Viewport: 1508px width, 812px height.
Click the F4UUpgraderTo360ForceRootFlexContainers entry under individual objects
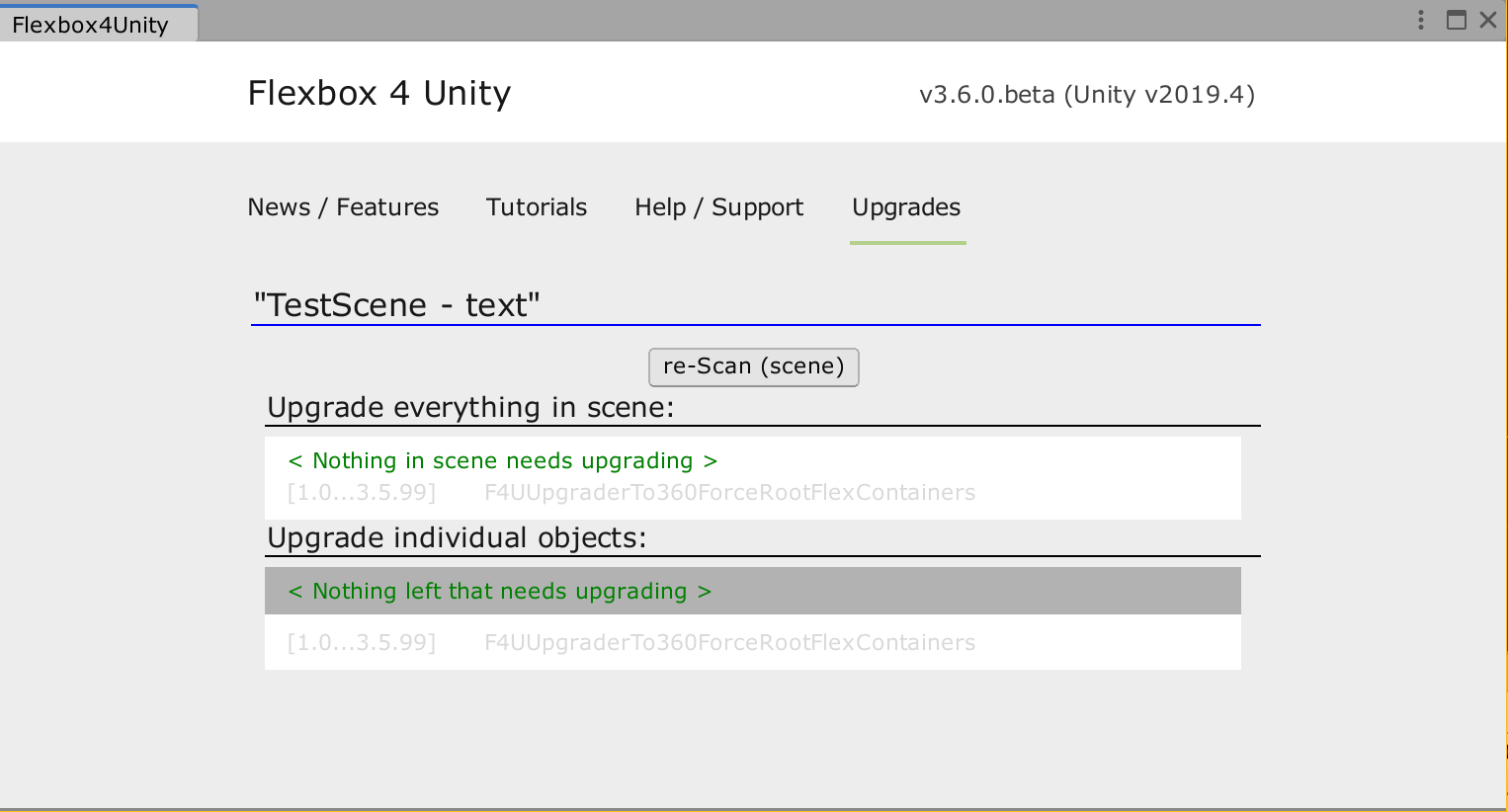click(729, 643)
